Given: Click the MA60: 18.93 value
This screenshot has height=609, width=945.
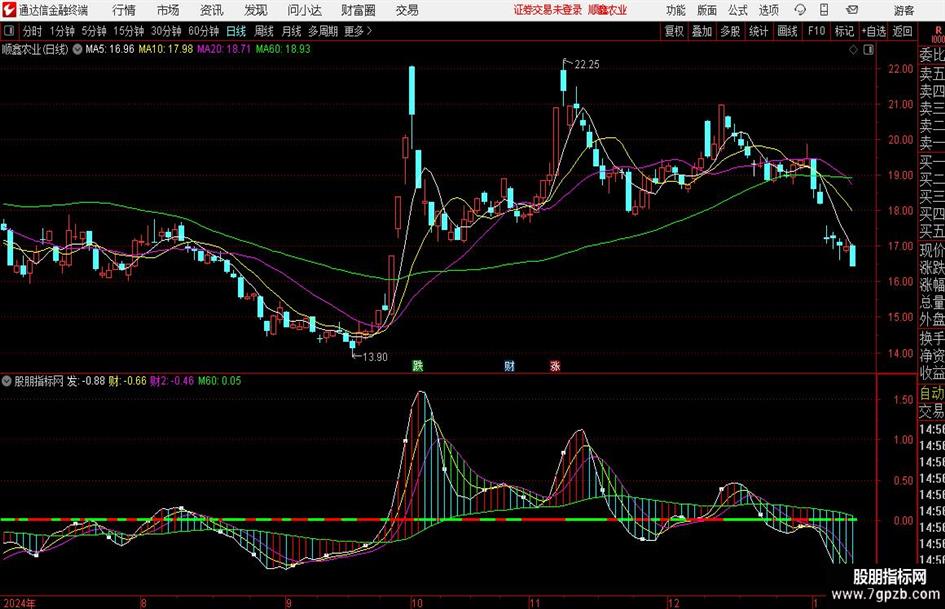Looking at the screenshot, I should pos(283,49).
